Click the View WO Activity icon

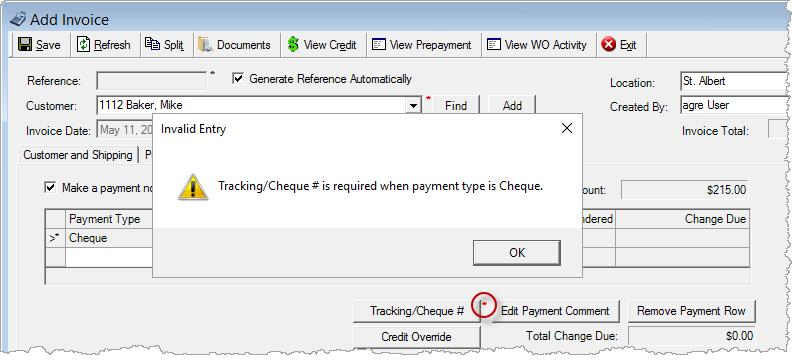click(493, 44)
